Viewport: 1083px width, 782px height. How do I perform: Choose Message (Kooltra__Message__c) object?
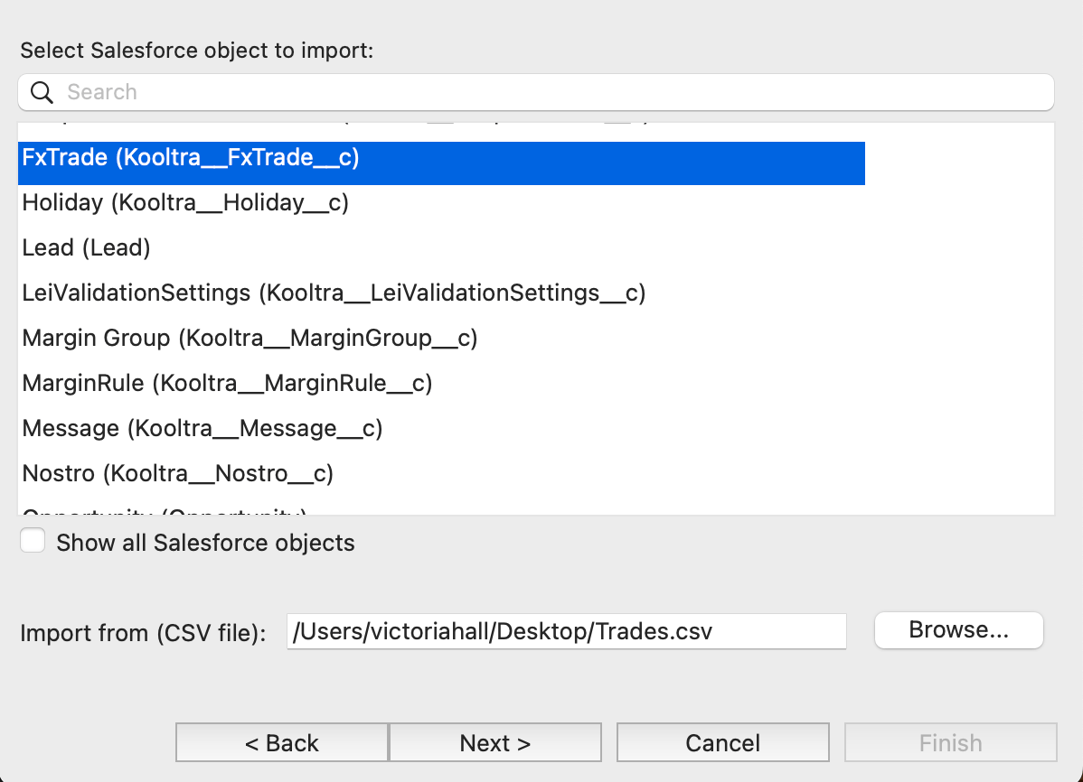point(441,428)
